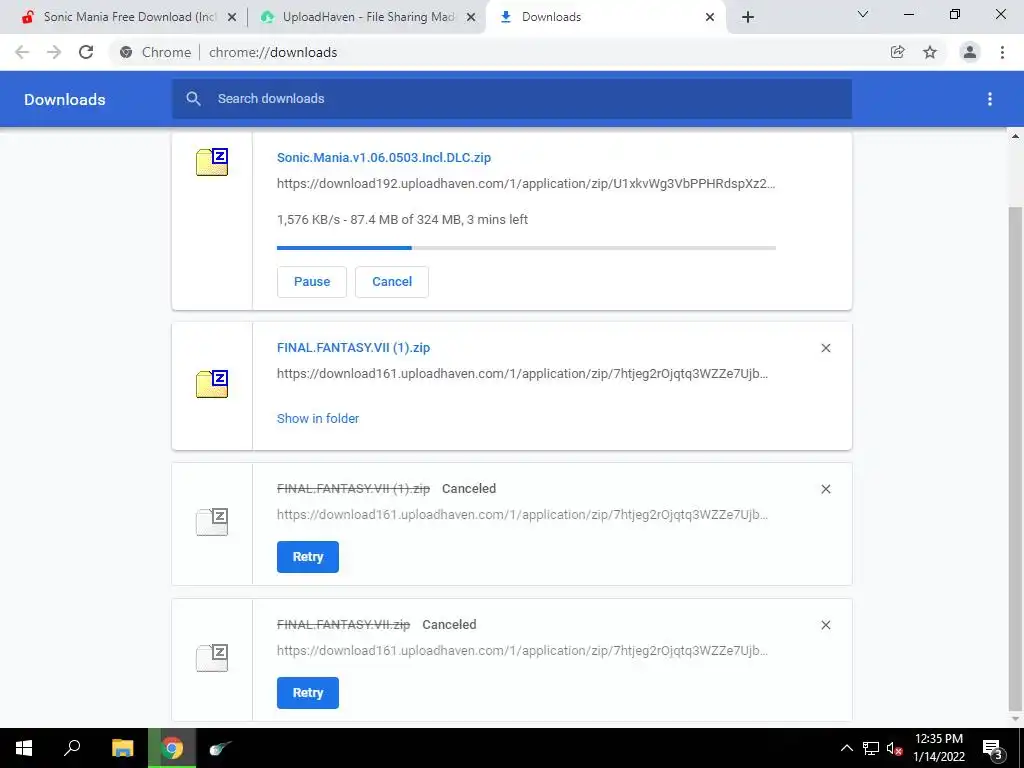The image size is (1024, 768).
Task: Select the Downloads tab
Action: [604, 17]
